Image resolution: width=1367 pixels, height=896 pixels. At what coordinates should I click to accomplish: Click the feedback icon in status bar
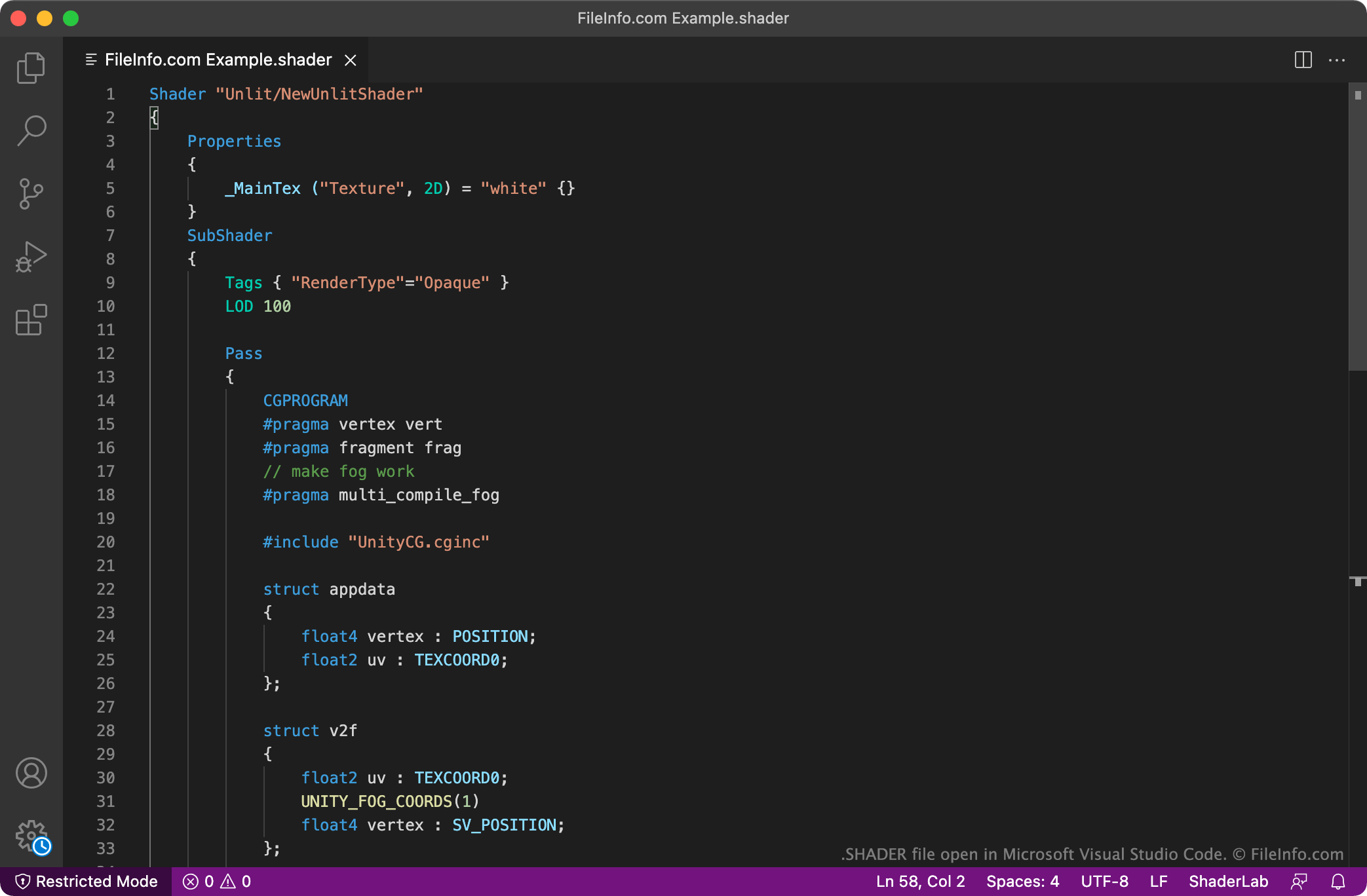1299,882
